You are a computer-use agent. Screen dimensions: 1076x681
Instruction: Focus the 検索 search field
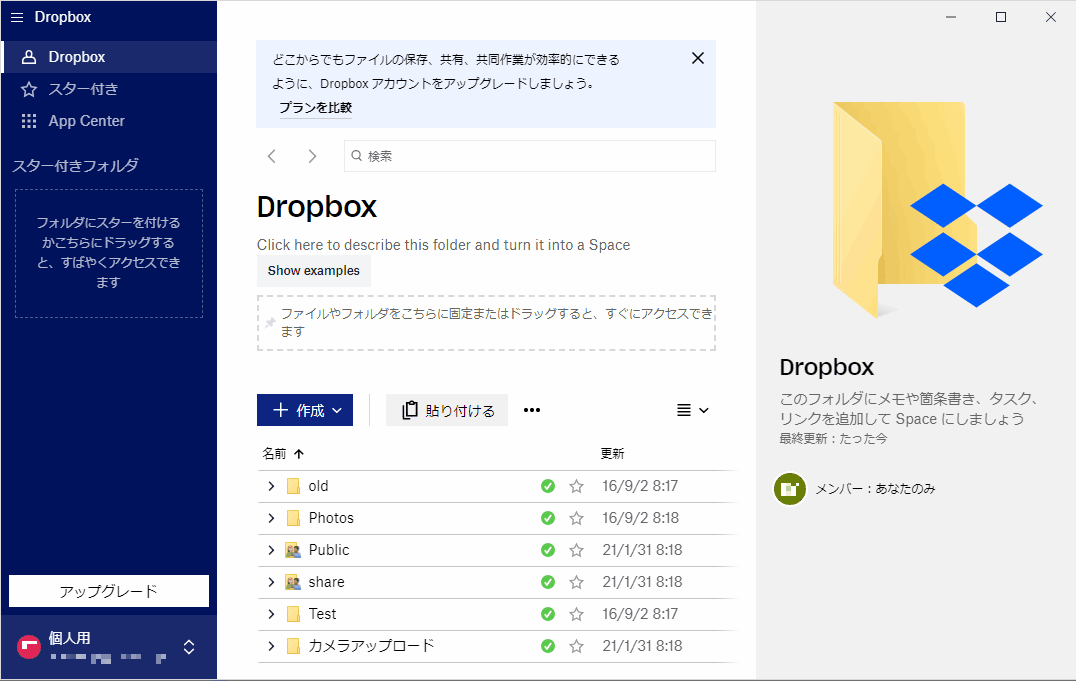coord(530,156)
